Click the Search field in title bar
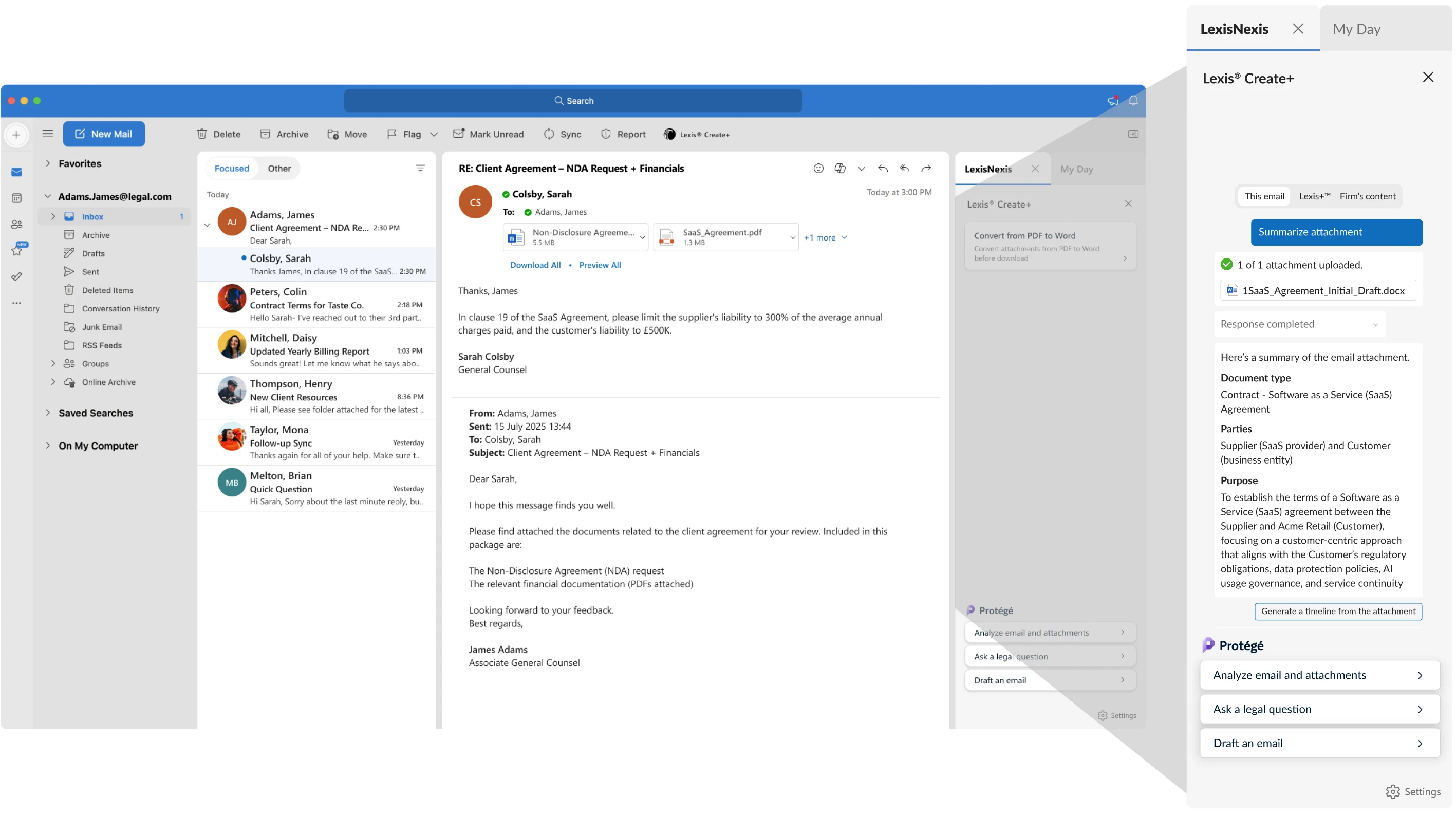1456x814 pixels. 572,101
